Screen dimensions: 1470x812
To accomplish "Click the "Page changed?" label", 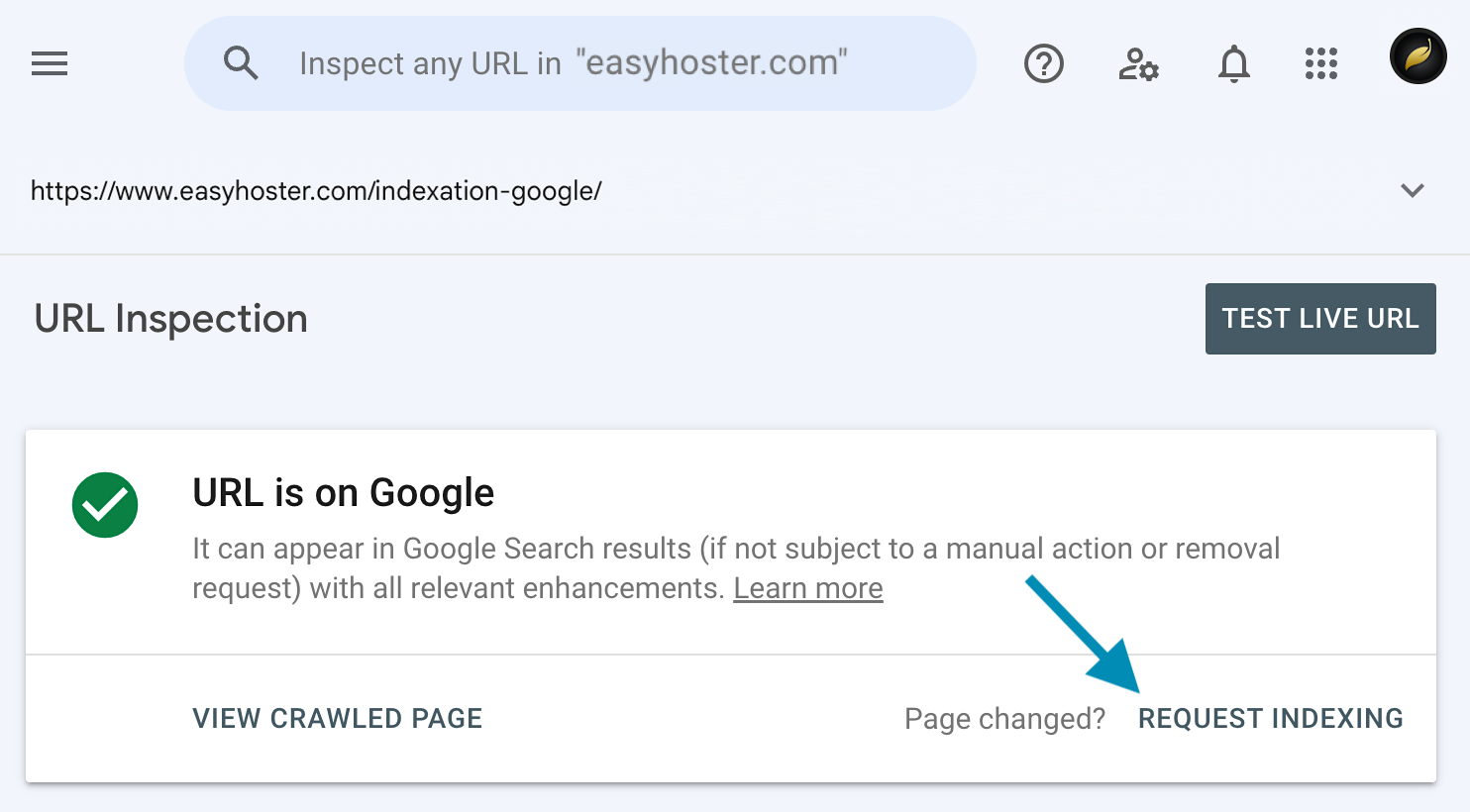I will click(1004, 718).
